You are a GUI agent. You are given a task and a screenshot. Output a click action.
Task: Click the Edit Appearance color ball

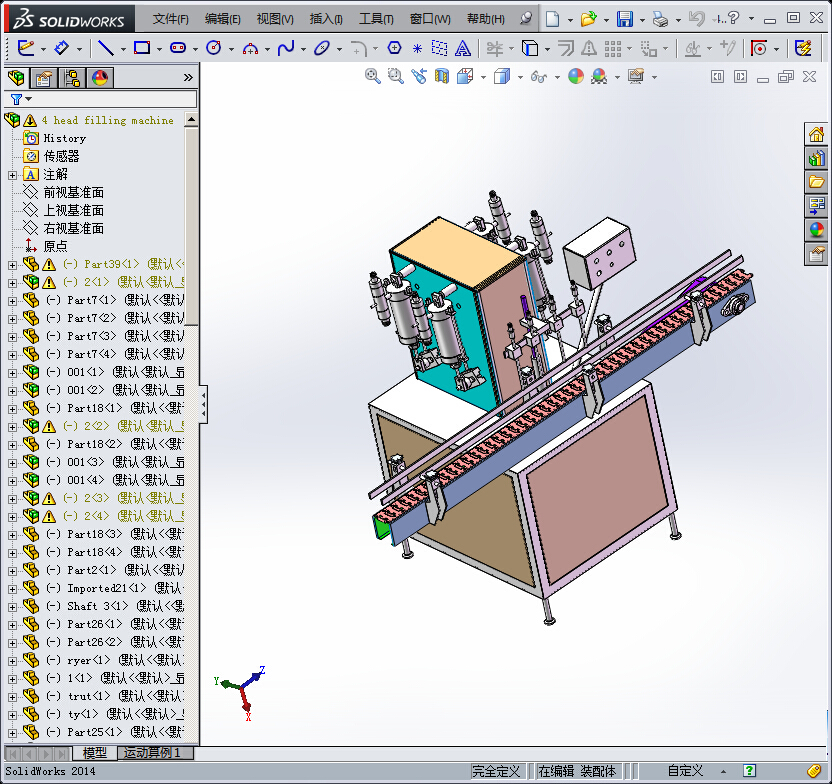pos(576,76)
